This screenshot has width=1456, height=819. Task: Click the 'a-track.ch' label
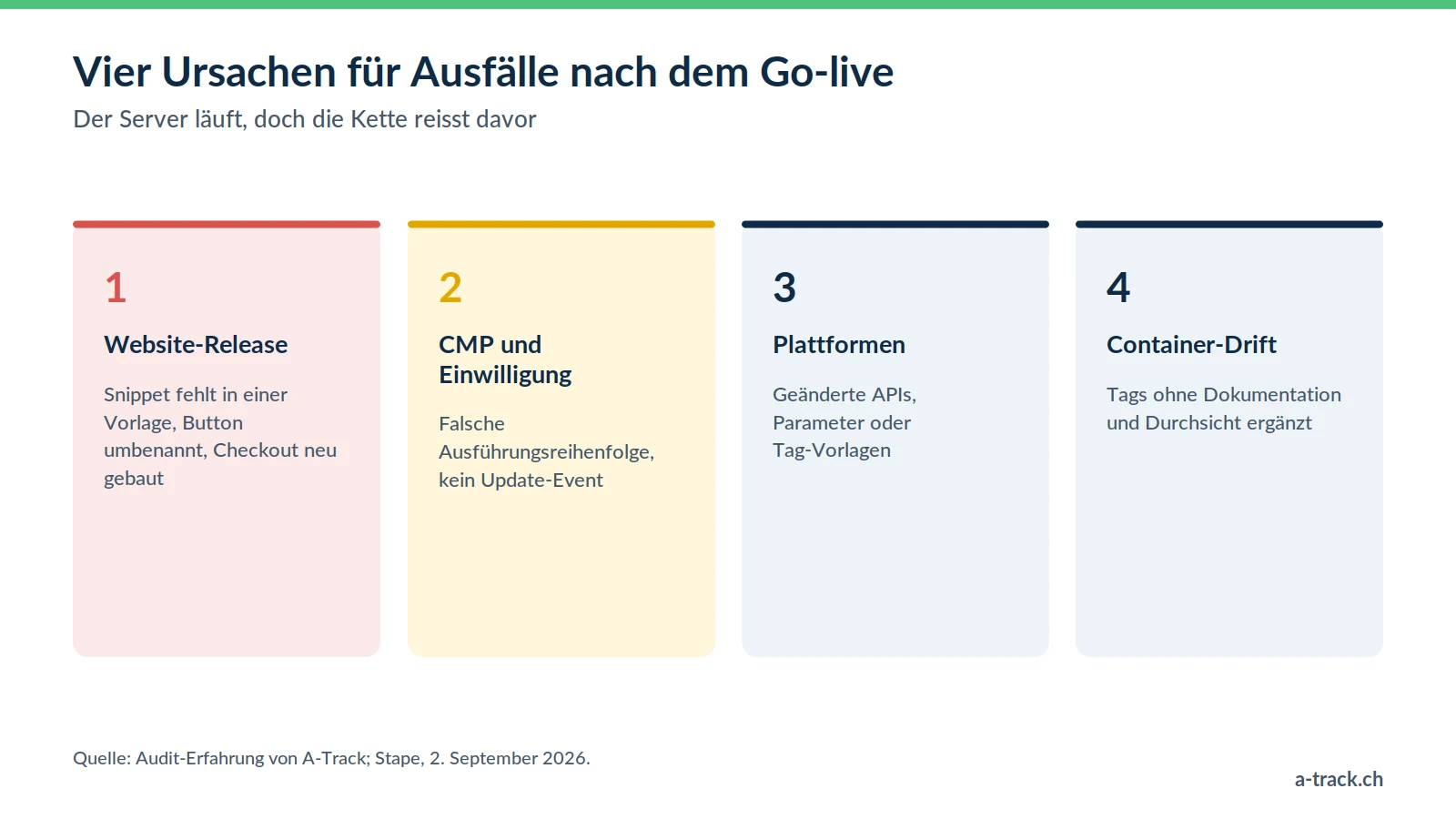pos(1339,779)
